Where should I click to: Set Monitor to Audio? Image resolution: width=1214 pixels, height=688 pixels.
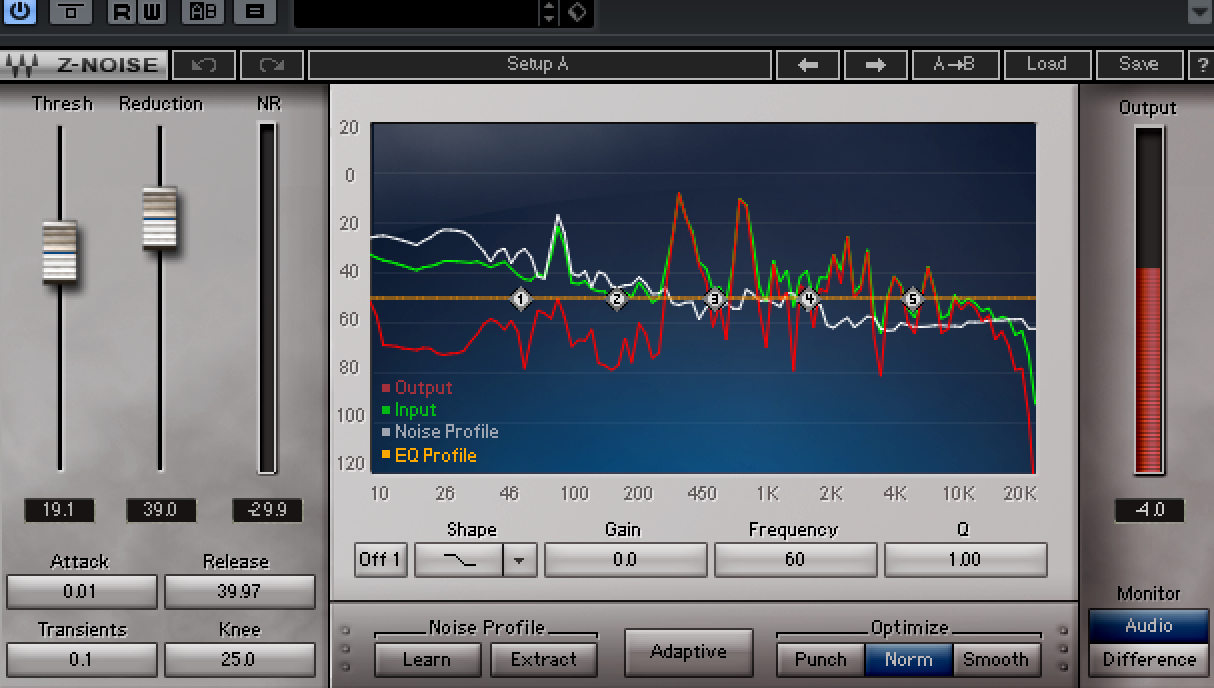pos(1149,626)
